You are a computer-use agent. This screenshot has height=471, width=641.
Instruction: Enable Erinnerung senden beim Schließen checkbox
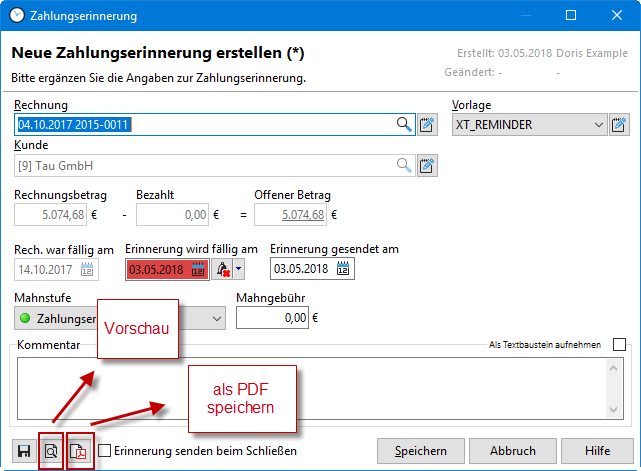[105, 451]
